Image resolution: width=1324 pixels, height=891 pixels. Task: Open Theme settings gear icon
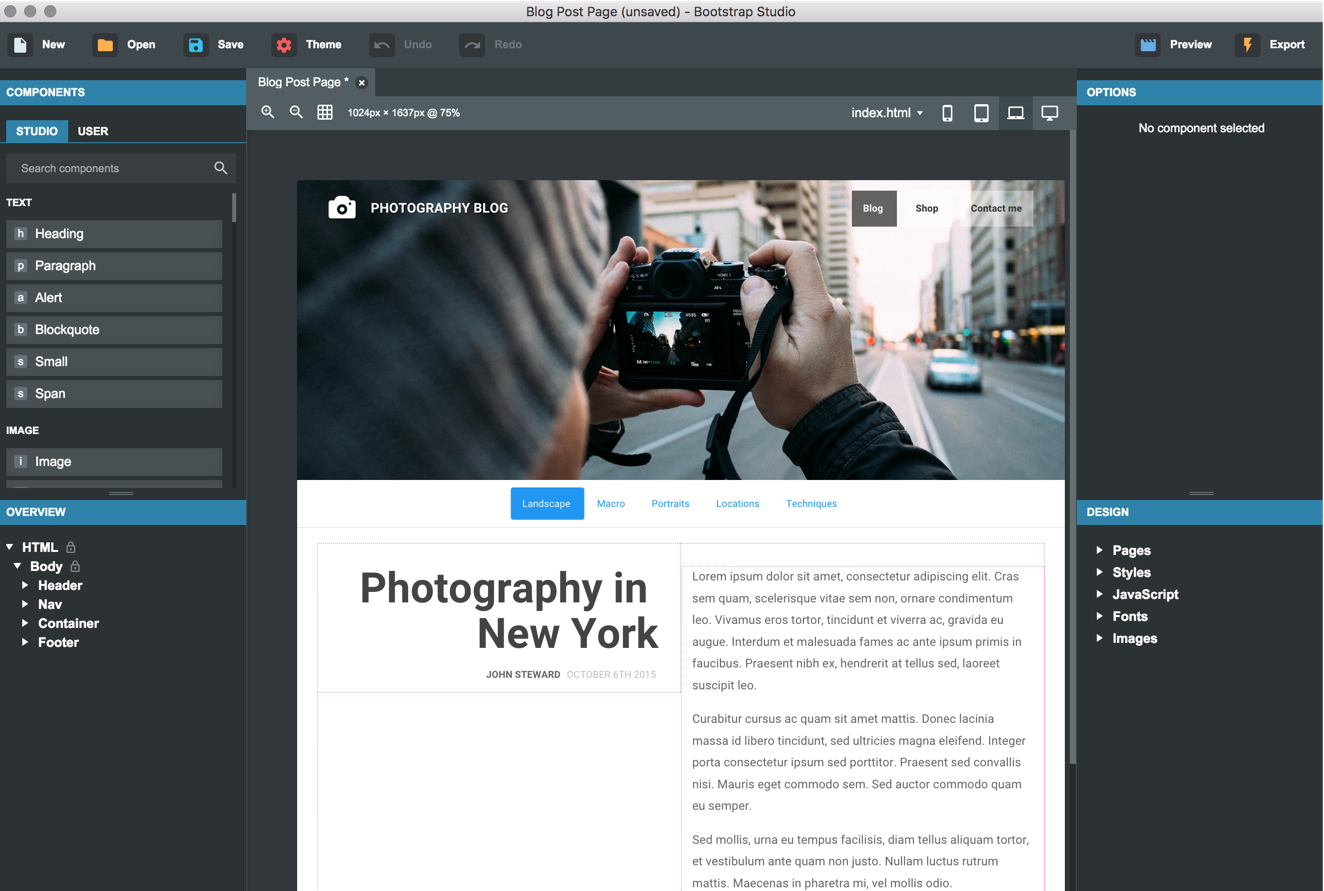284,45
